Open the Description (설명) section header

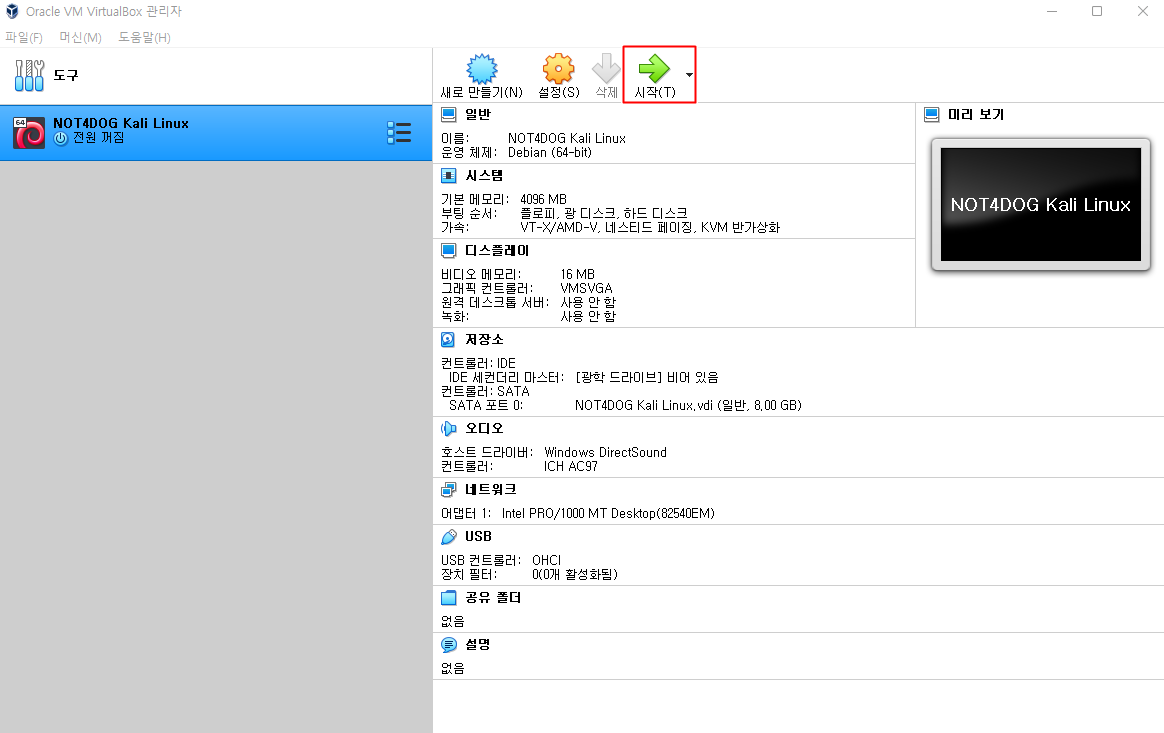pyautogui.click(x=477, y=645)
